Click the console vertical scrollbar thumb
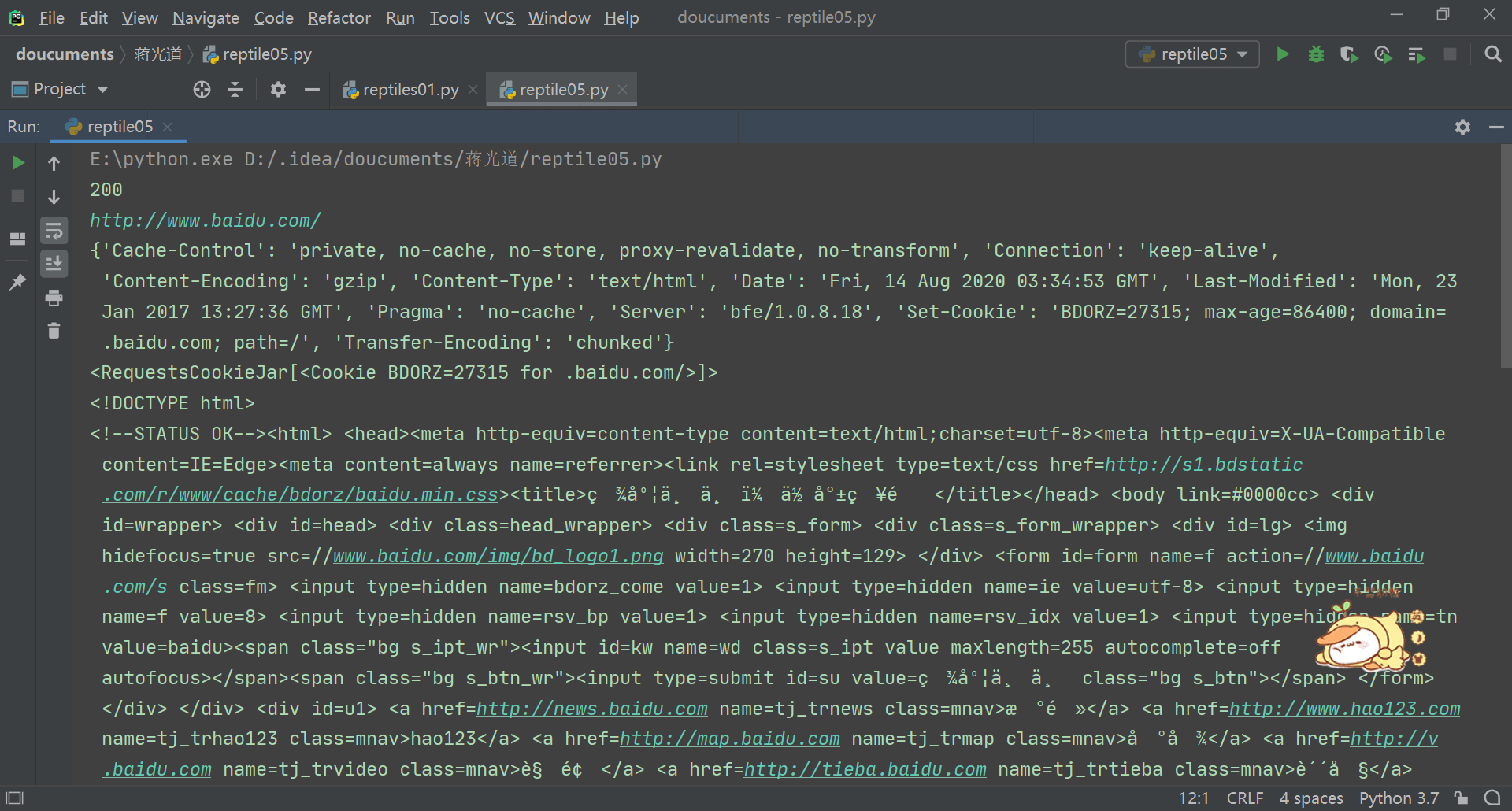The image size is (1512, 811). pyautogui.click(x=1506, y=256)
